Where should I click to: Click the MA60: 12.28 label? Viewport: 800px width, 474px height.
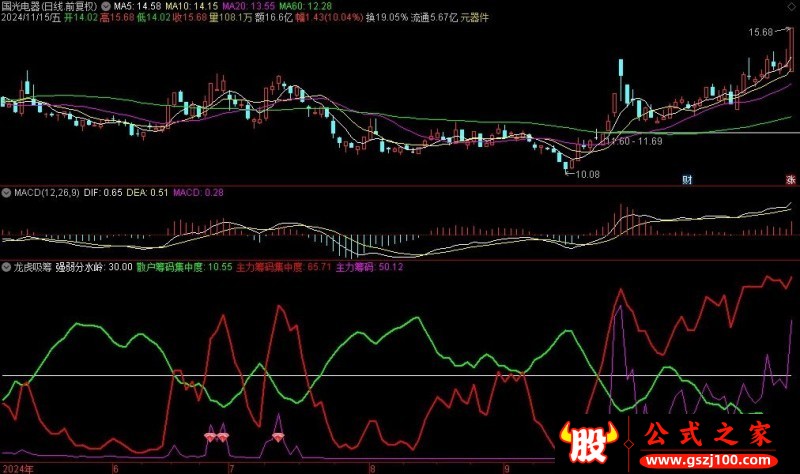[x=305, y=6]
